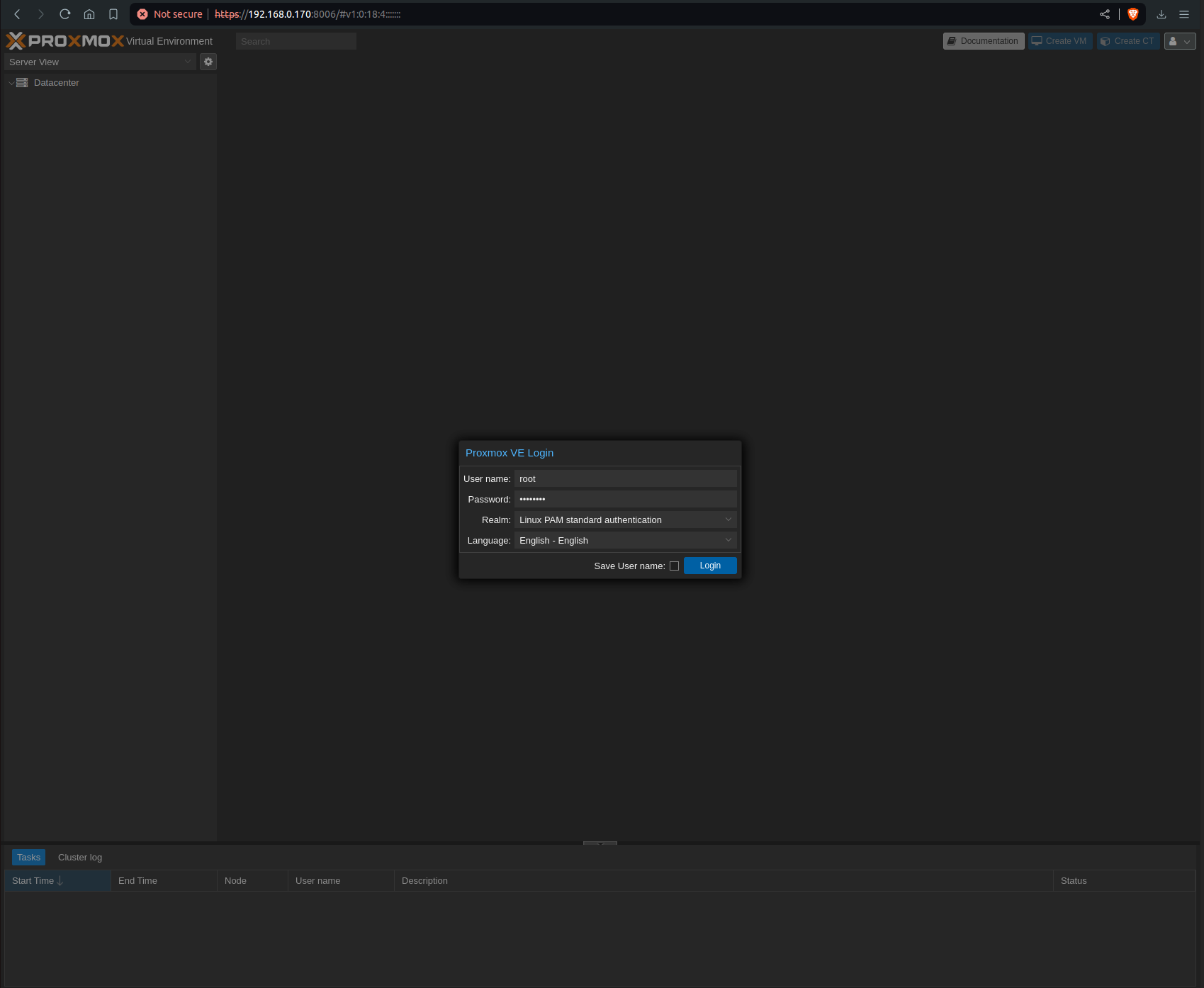Viewport: 1204px width, 988px height.
Task: Click the Create CT button
Action: pos(1128,41)
